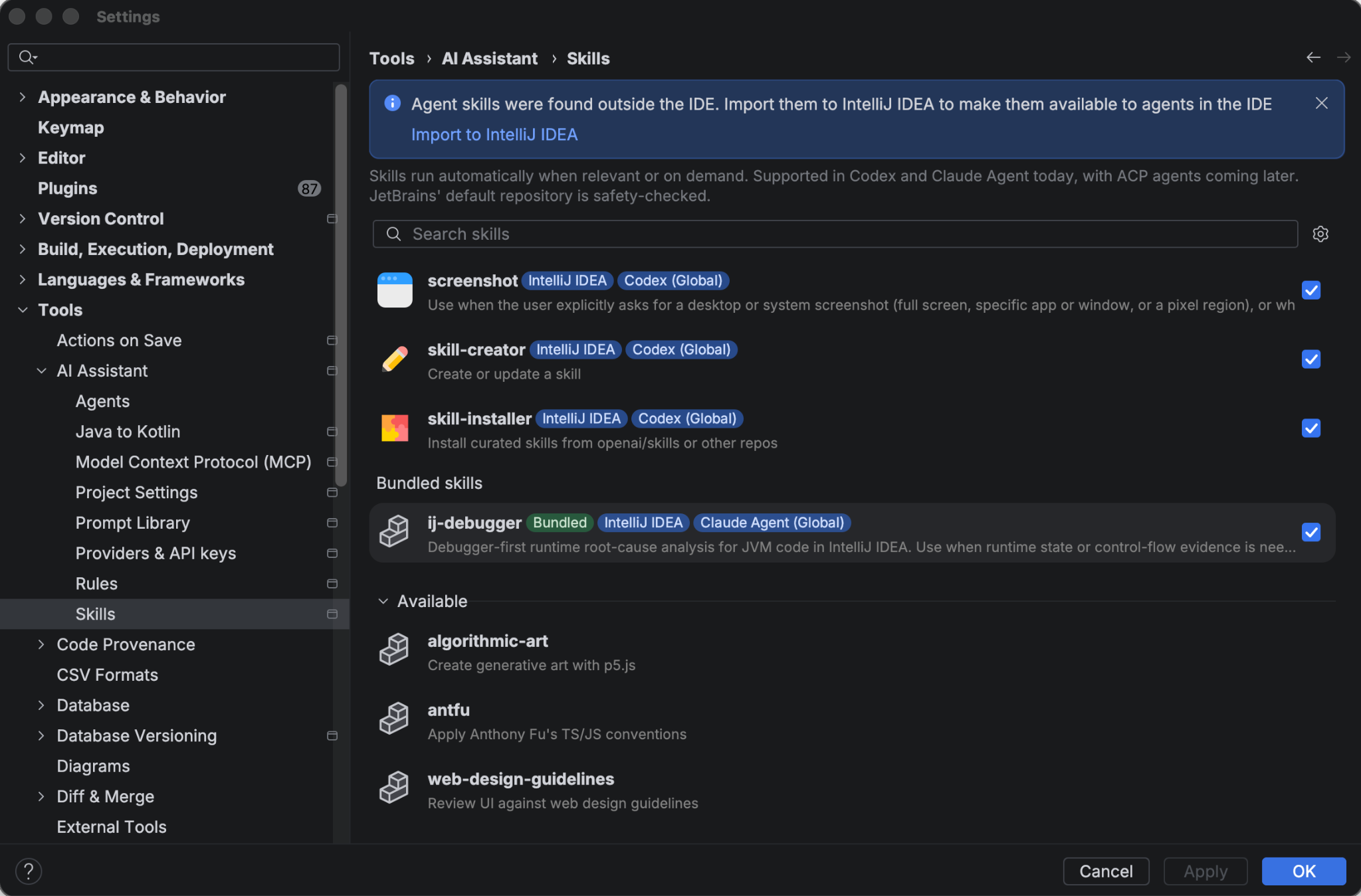Image resolution: width=1361 pixels, height=896 pixels.
Task: Click the project-level icon beside Project Settings
Action: click(332, 492)
